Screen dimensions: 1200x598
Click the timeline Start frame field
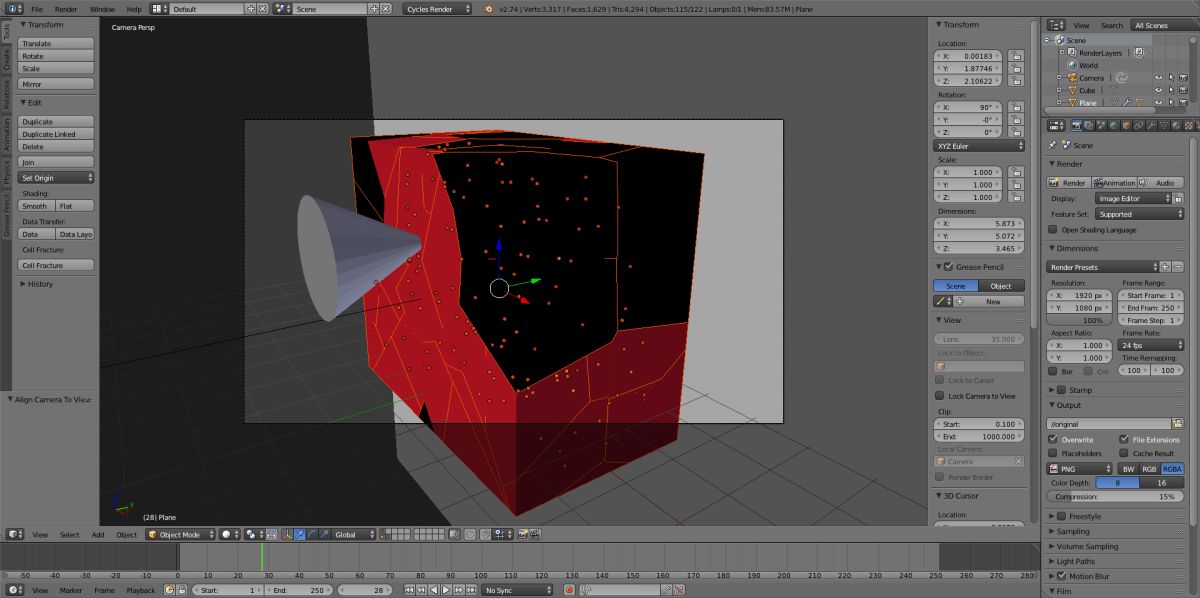pyautogui.click(x=228, y=590)
